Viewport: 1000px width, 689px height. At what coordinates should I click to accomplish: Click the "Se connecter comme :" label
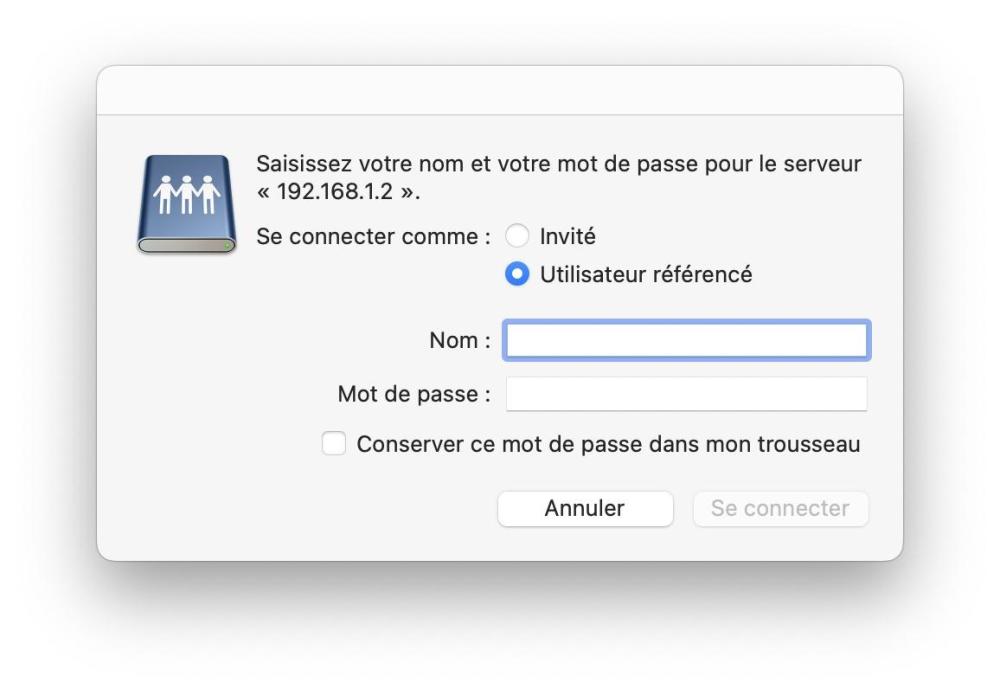tap(374, 237)
